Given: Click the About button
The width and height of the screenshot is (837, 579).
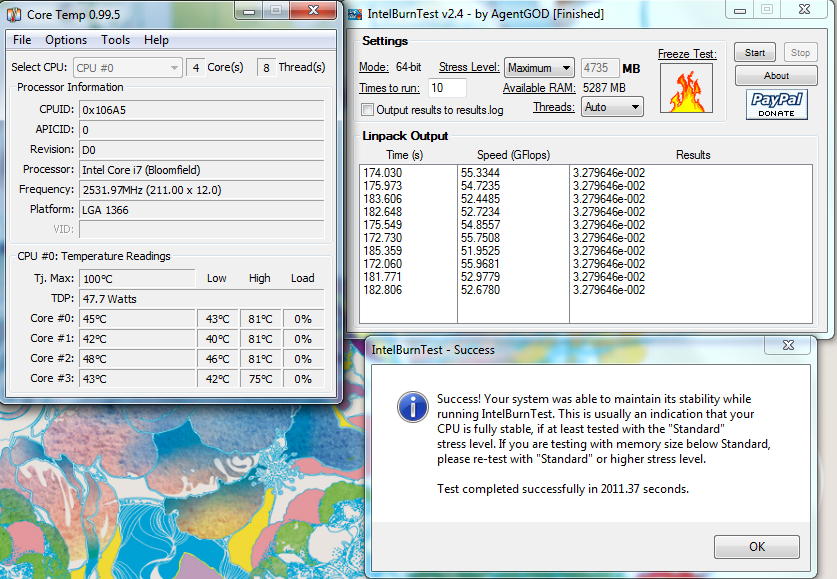Looking at the screenshot, I should 776,76.
